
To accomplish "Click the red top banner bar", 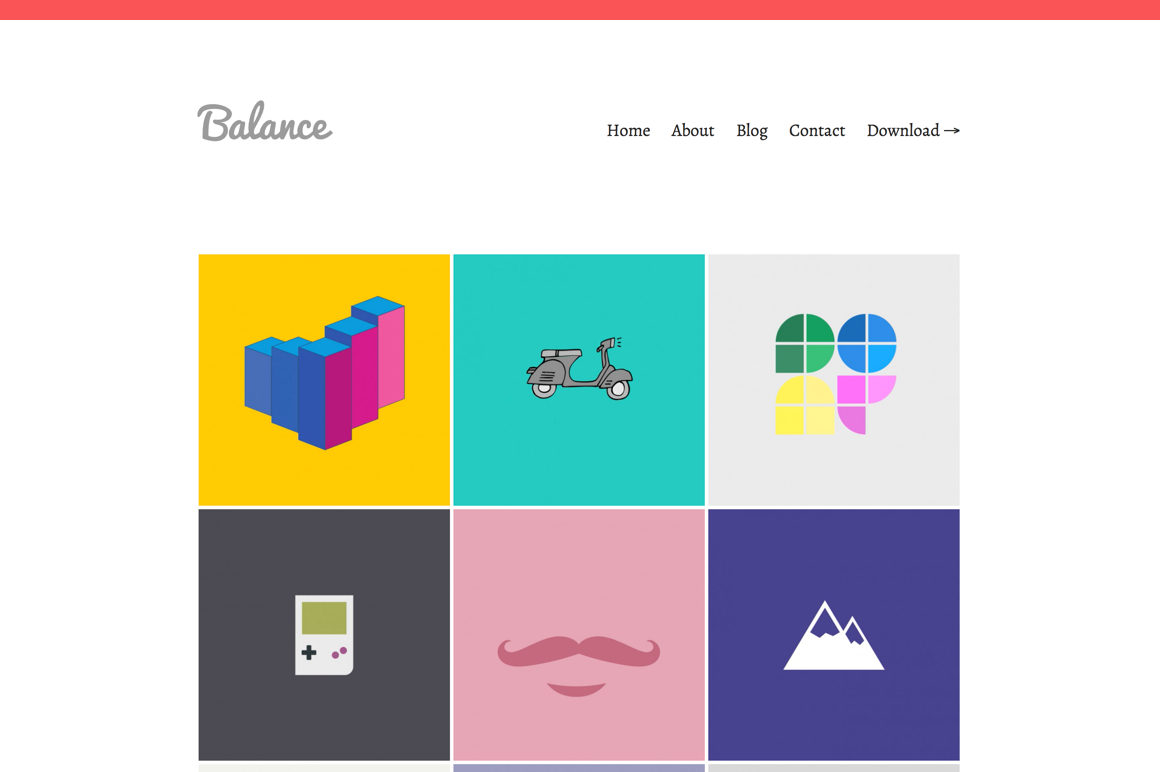I will [x=580, y=10].
